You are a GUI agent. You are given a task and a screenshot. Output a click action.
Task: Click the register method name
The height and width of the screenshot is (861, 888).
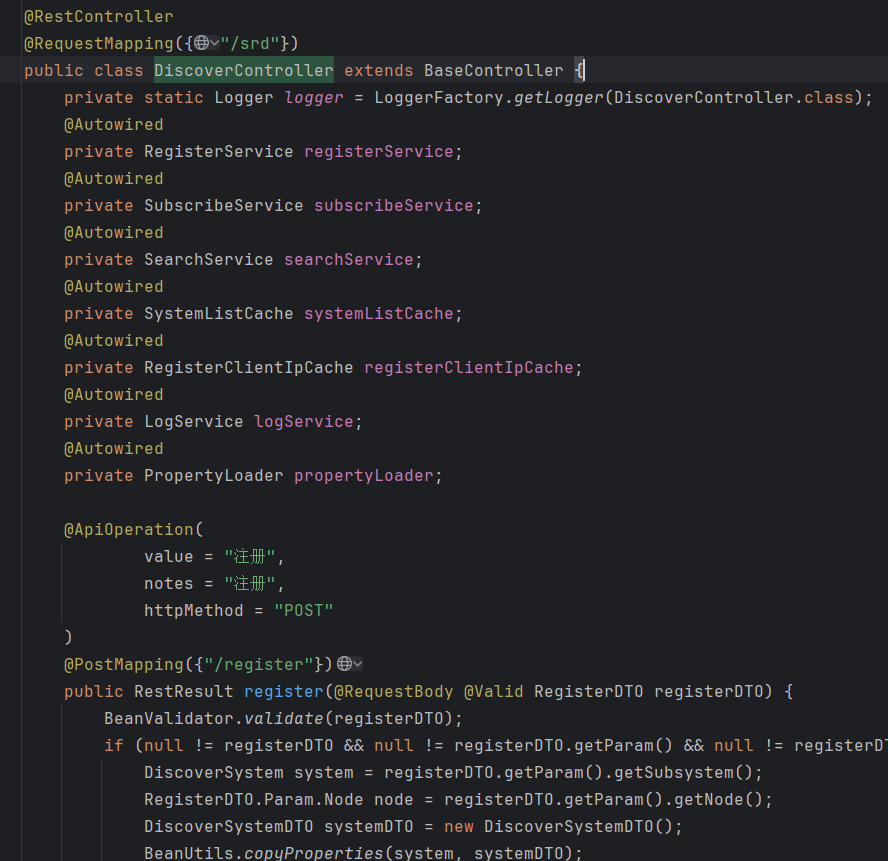(284, 692)
